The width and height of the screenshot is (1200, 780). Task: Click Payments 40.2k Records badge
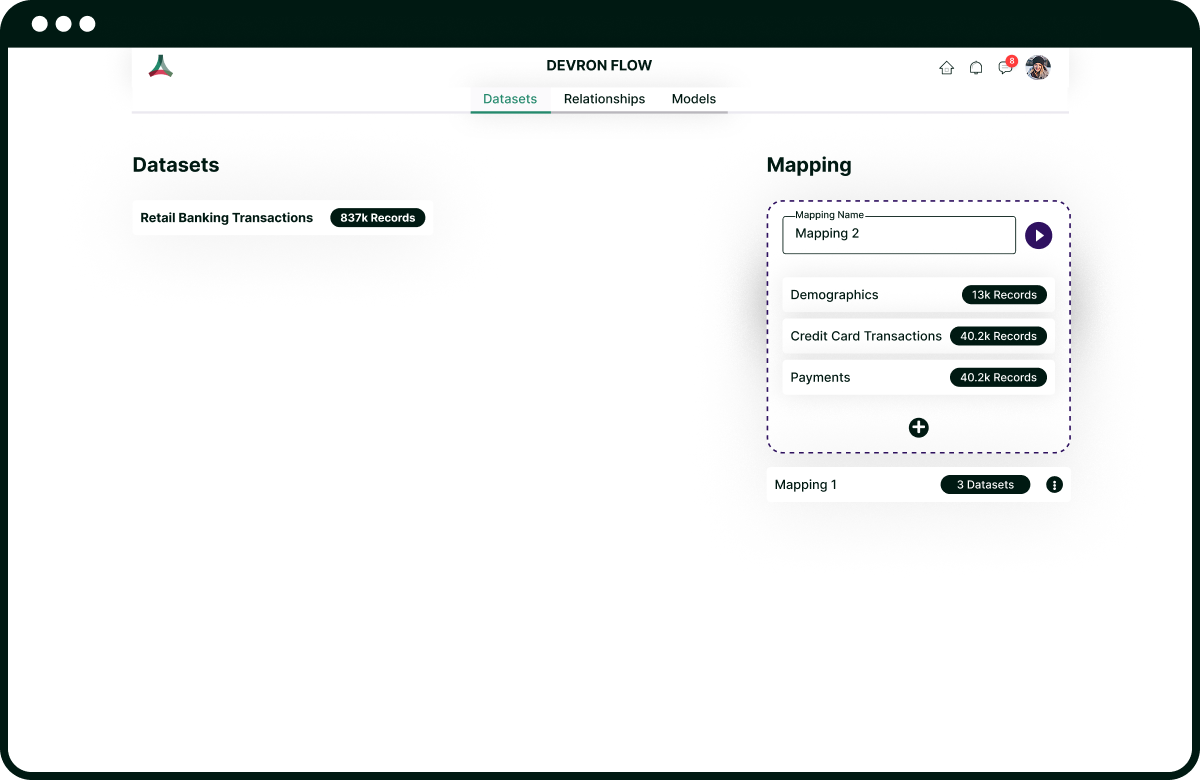(x=998, y=377)
